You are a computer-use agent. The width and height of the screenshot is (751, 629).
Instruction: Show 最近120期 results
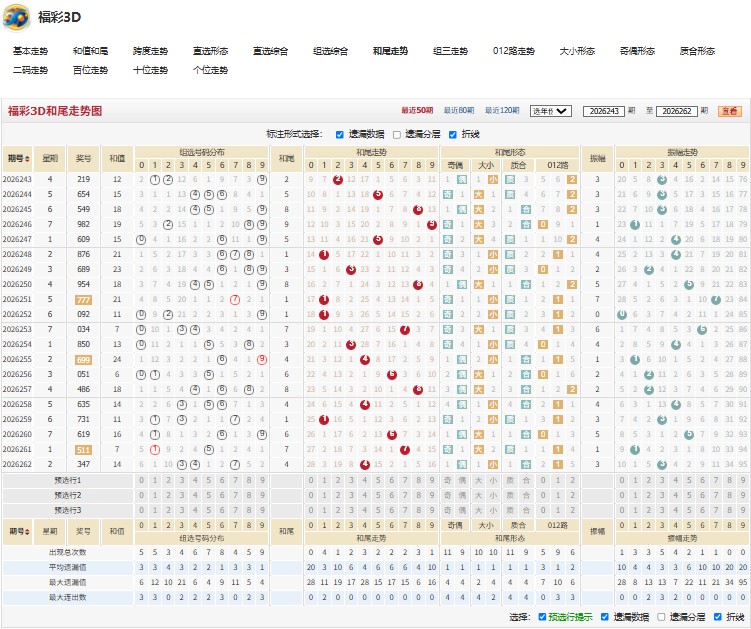501,111
